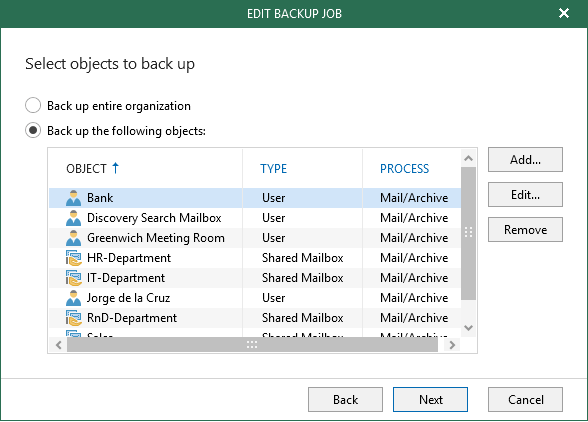Click the Discovery Search Mailbox user icon
This screenshot has height=422, width=588.
coord(73,218)
